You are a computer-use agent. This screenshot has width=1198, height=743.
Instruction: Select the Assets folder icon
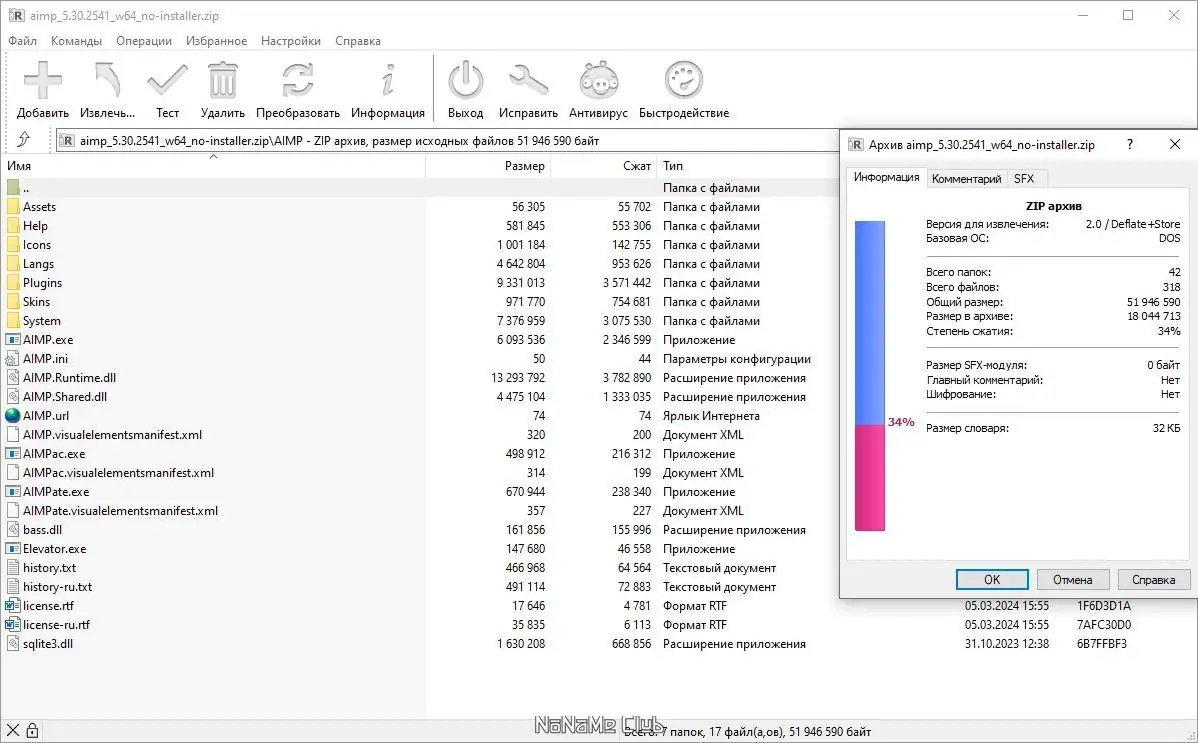(13, 206)
